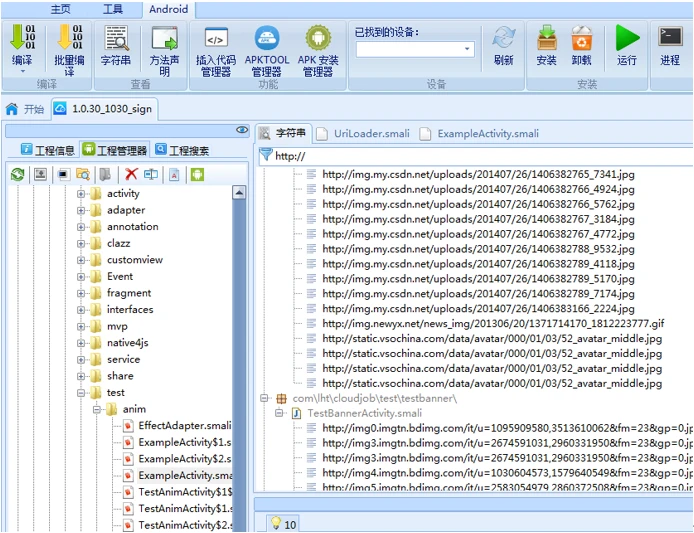Click the 卸载 uninstall icon
The image size is (694, 533).
581,38
